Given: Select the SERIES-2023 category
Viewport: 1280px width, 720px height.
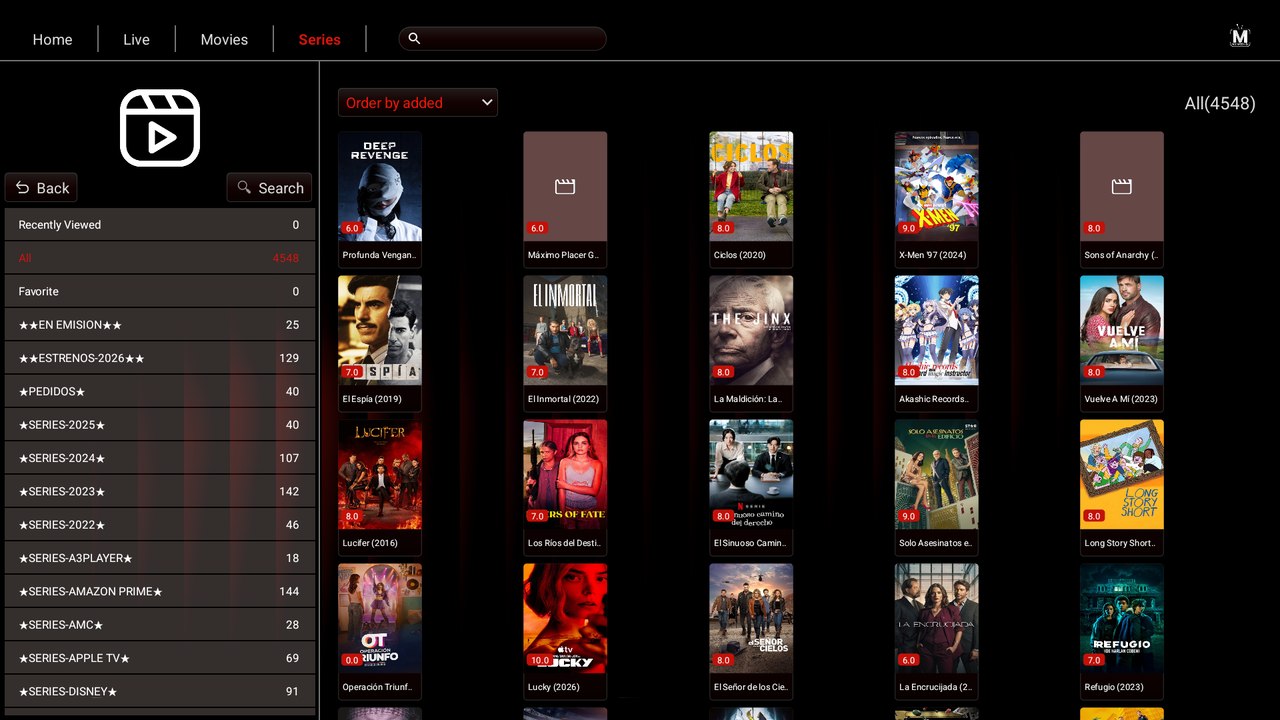Looking at the screenshot, I should [160, 491].
